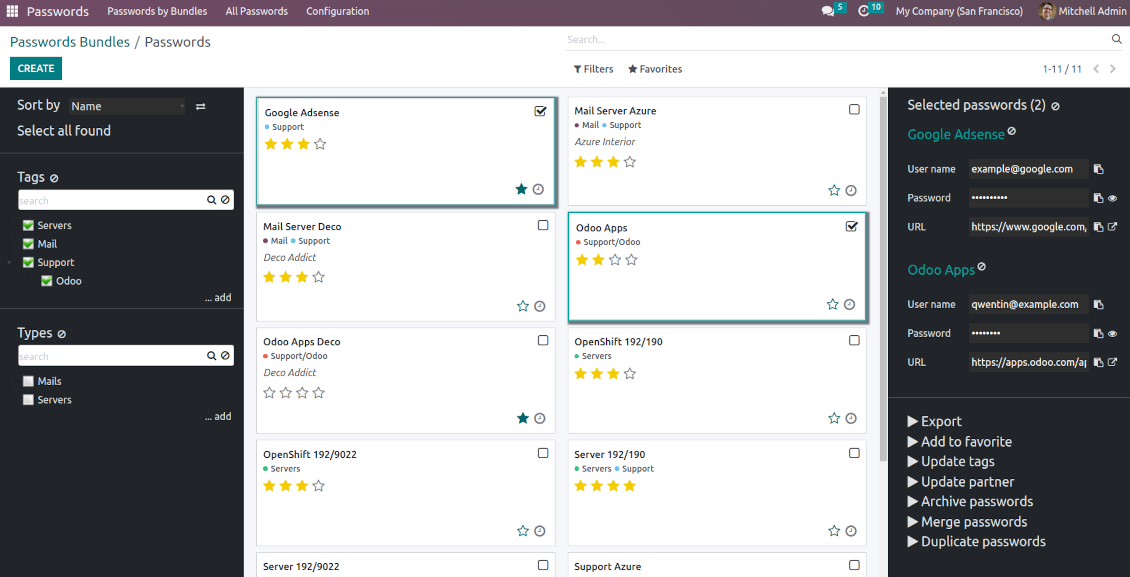This screenshot has height=577, width=1130.
Task: Open the Filters dropdown
Action: pyautogui.click(x=593, y=69)
